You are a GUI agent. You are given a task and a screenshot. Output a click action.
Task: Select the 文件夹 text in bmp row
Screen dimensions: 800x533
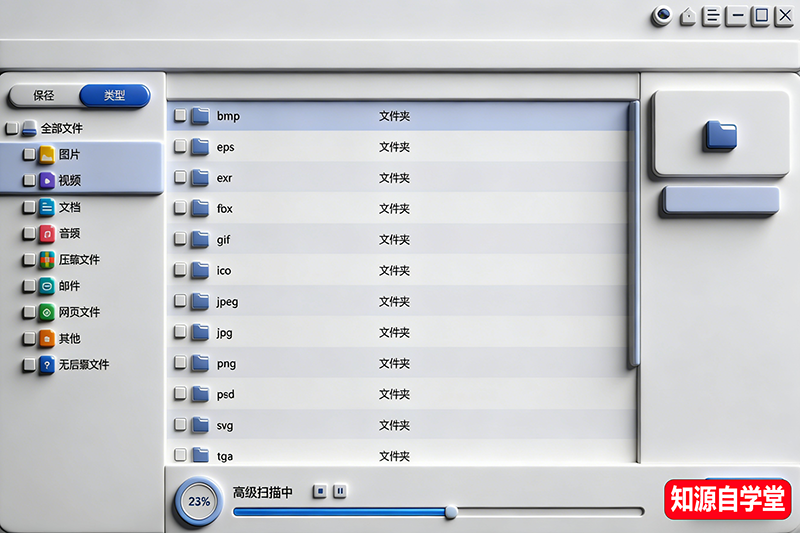[394, 116]
